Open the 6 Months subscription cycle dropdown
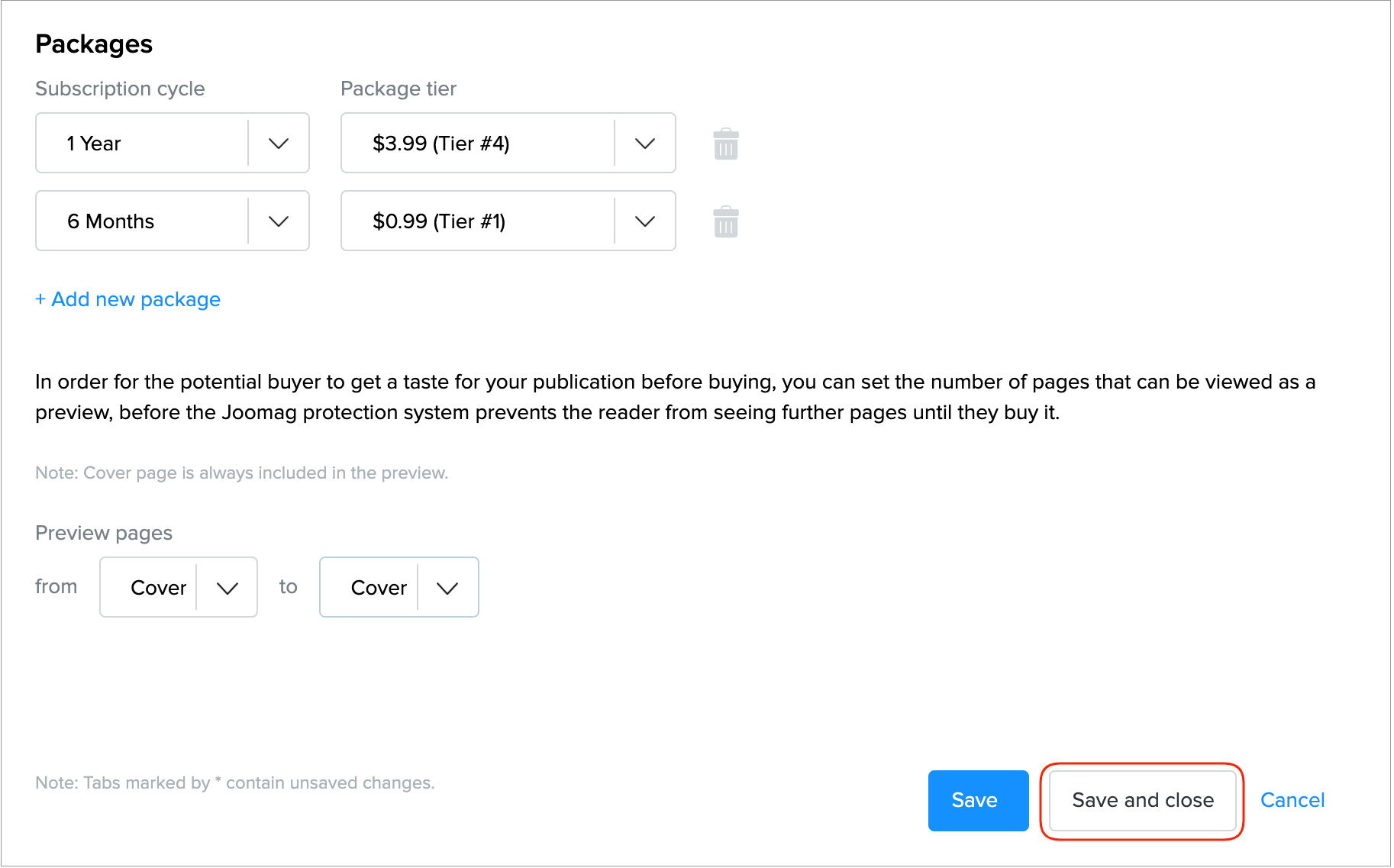Screen dimensions: 1394x868 142,221
